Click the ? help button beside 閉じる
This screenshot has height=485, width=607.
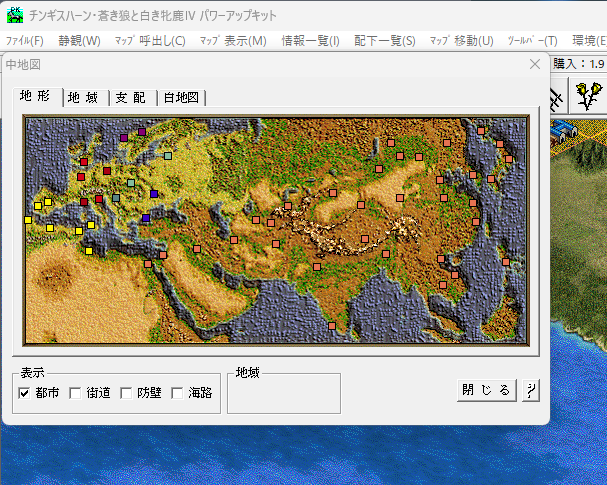[x=531, y=390]
